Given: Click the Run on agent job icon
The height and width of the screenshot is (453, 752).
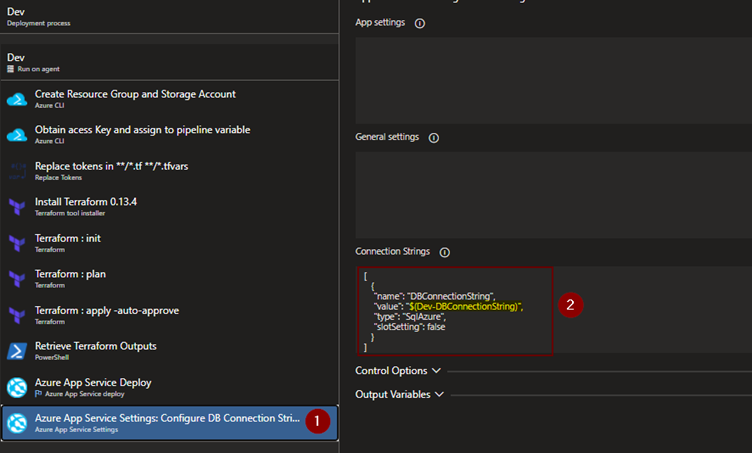Looking at the screenshot, I should (10, 69).
